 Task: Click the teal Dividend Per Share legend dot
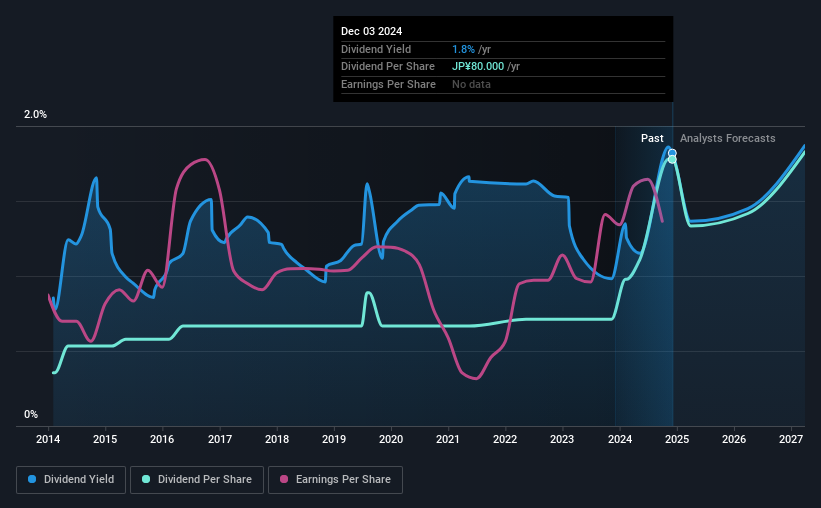tap(146, 479)
